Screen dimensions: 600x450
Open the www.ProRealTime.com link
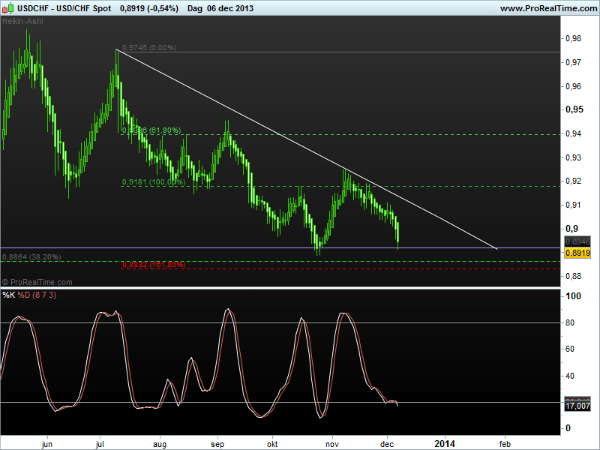(548, 8)
